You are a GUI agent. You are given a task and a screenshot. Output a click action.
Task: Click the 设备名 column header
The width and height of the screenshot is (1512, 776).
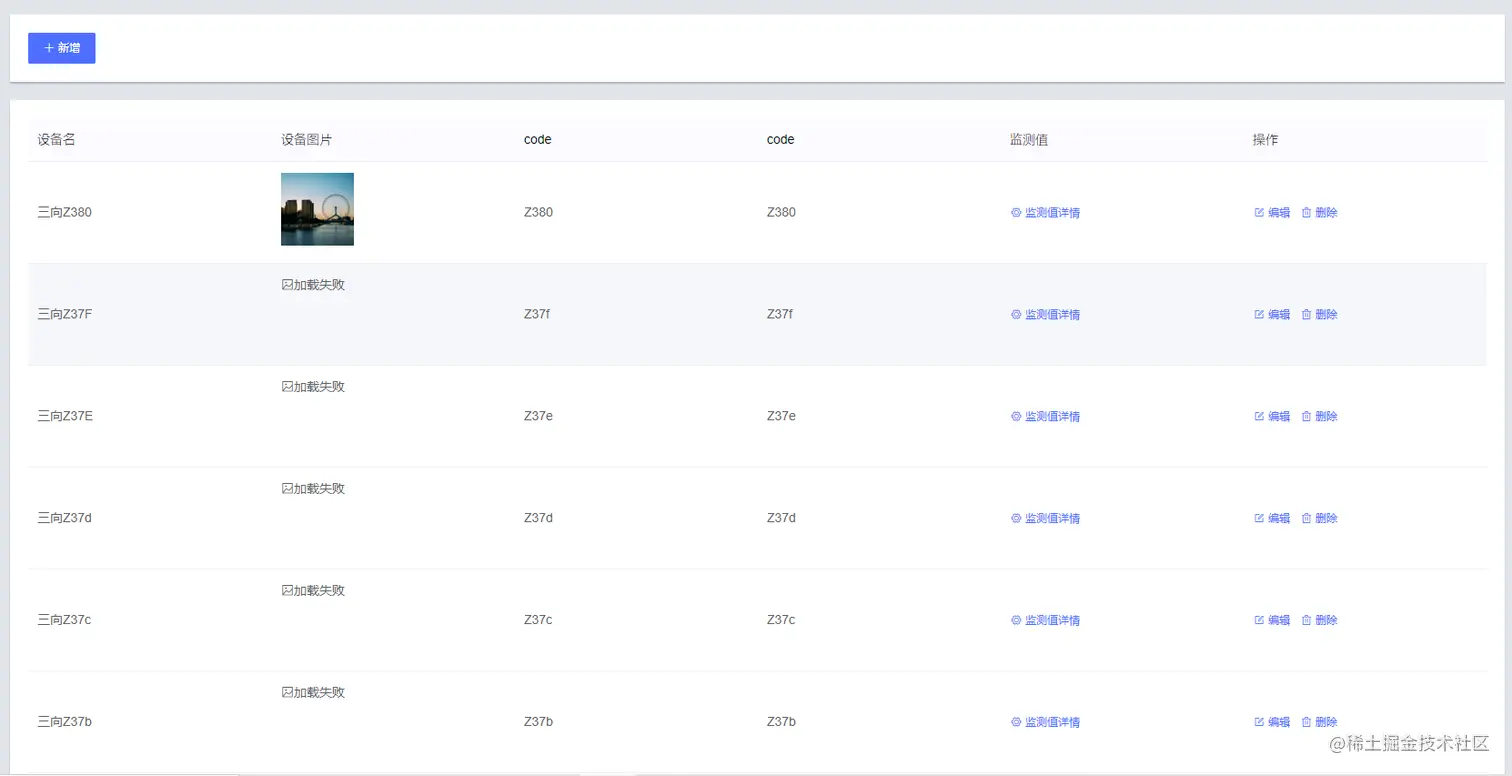pos(56,140)
